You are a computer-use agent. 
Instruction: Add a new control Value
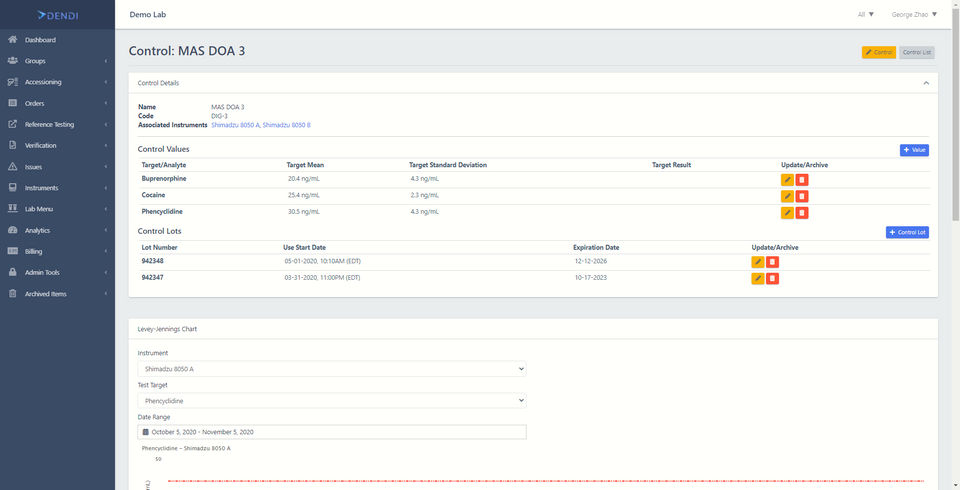click(914, 150)
